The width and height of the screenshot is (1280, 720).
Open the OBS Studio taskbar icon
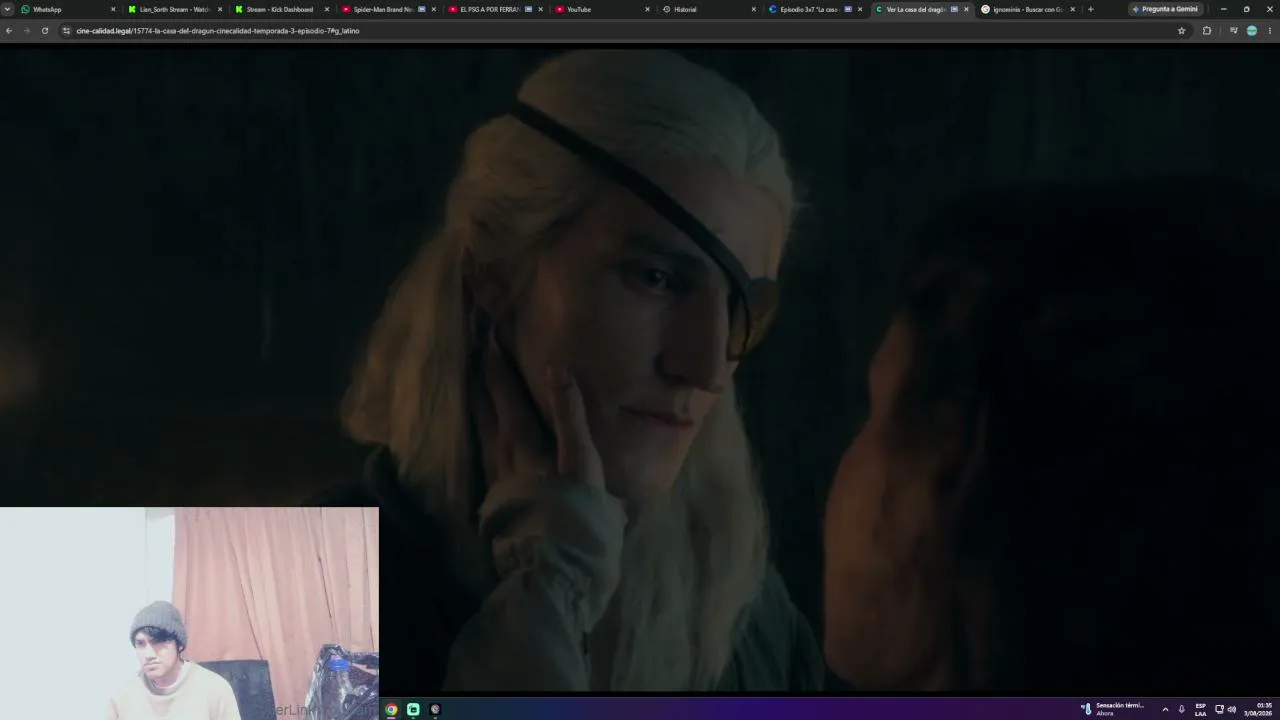[435, 709]
